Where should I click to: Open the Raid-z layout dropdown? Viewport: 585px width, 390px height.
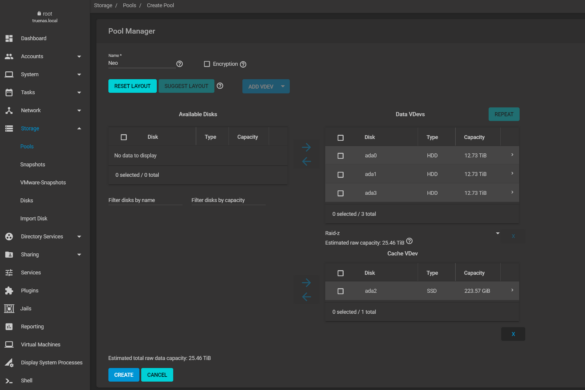point(412,233)
